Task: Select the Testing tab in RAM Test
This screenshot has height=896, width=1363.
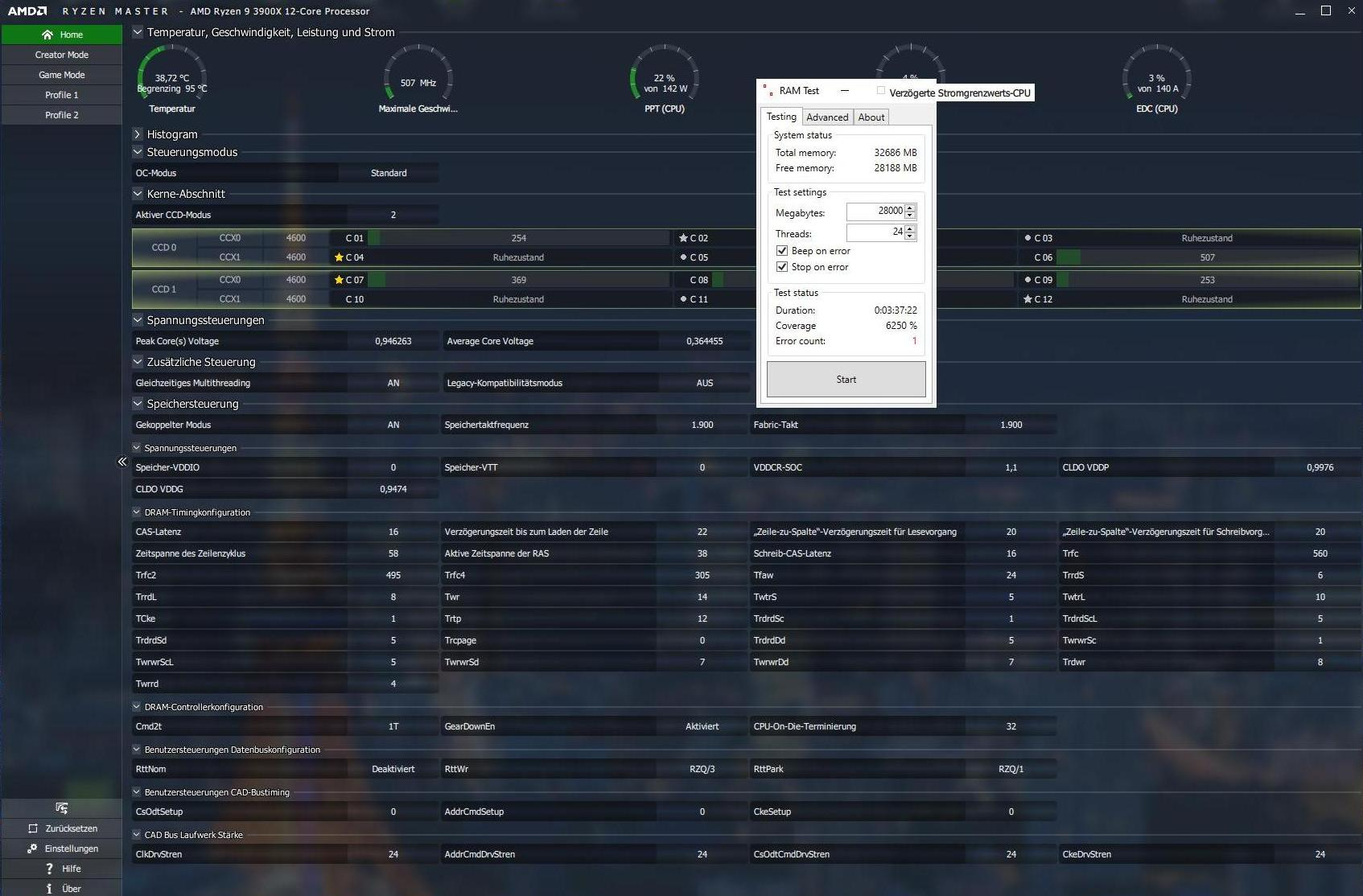Action: [781, 117]
